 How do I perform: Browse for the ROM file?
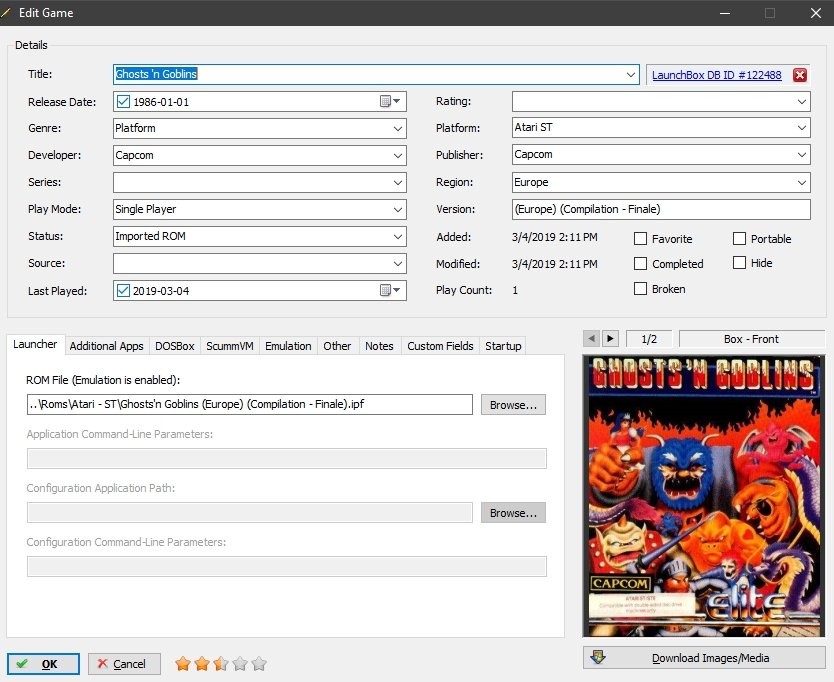click(x=513, y=405)
